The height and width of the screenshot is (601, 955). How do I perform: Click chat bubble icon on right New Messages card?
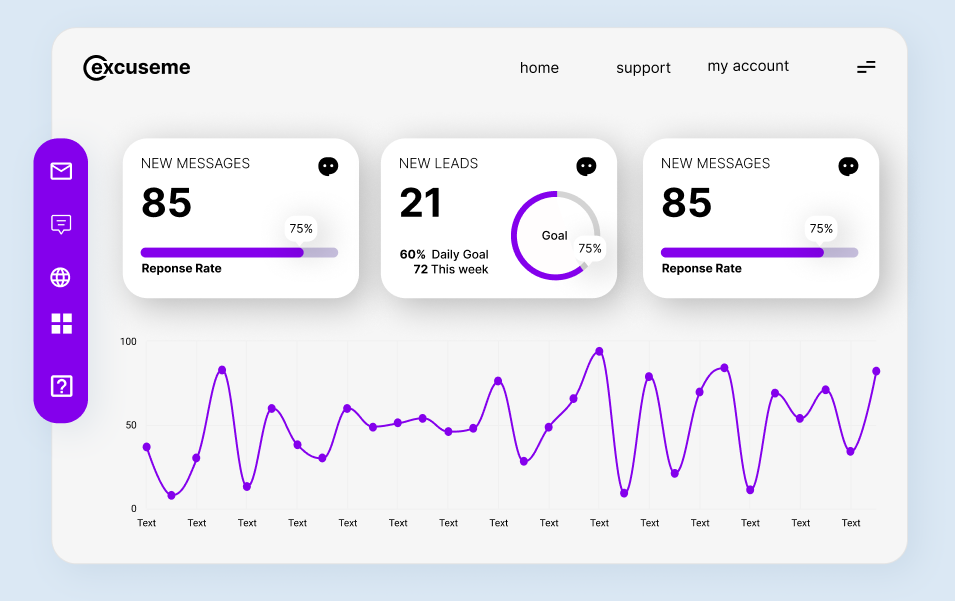(848, 167)
